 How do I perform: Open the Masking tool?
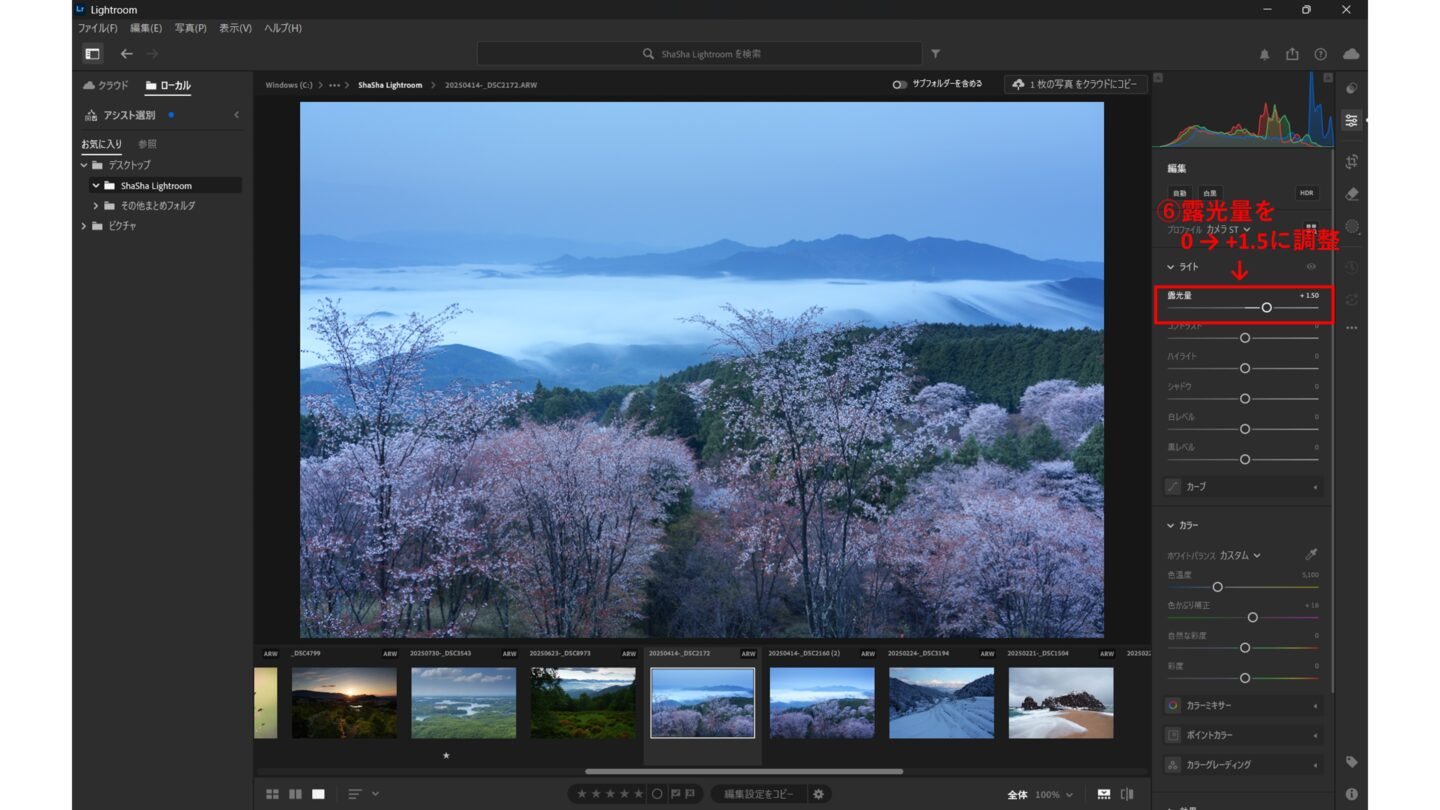coord(1352,227)
